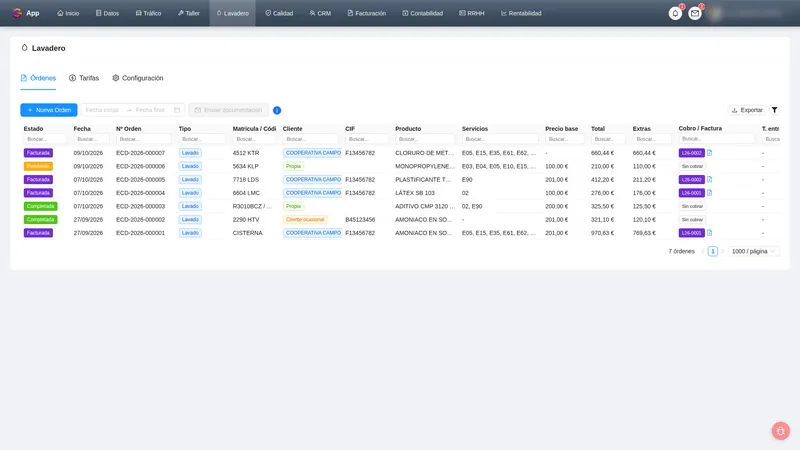800x450 pixels.
Task: Focus the Cliente column search box
Action: point(311,139)
